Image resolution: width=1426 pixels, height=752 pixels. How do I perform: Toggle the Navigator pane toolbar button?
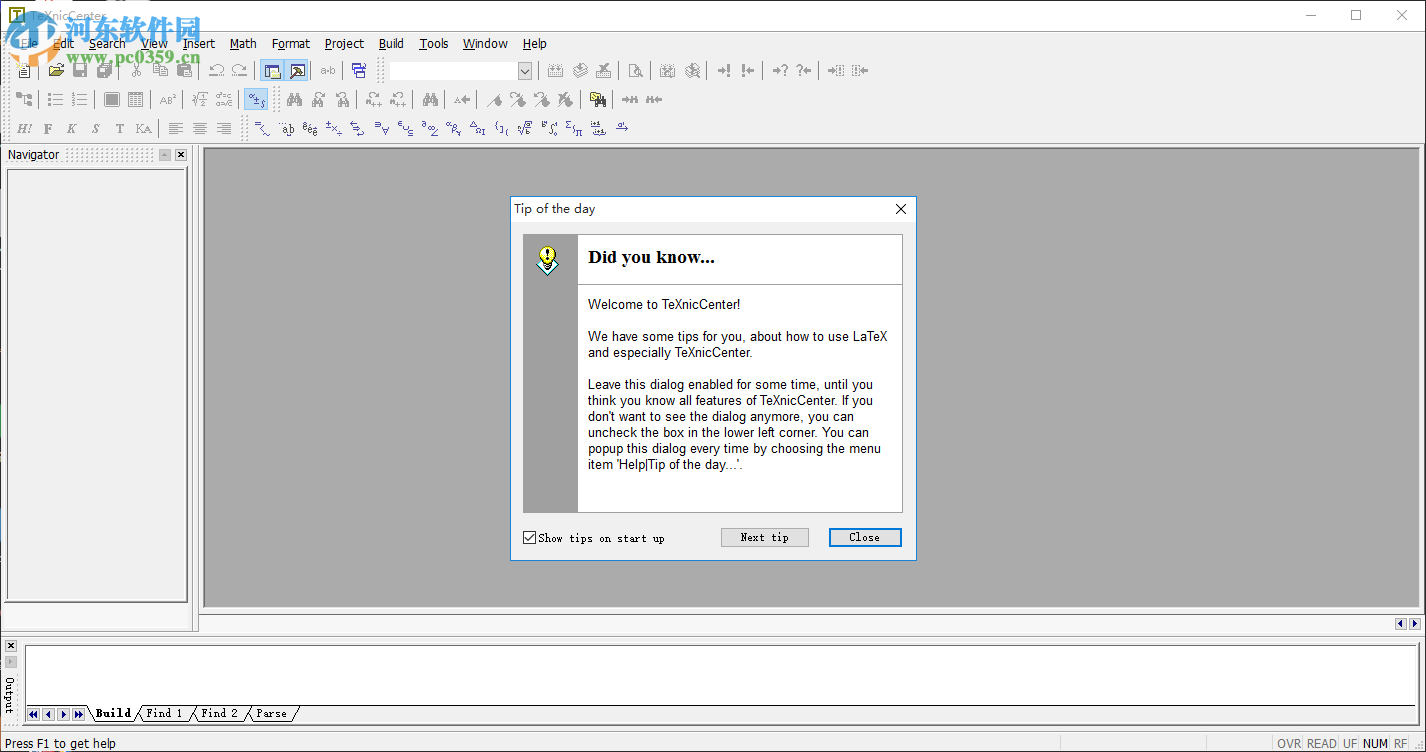pos(272,71)
